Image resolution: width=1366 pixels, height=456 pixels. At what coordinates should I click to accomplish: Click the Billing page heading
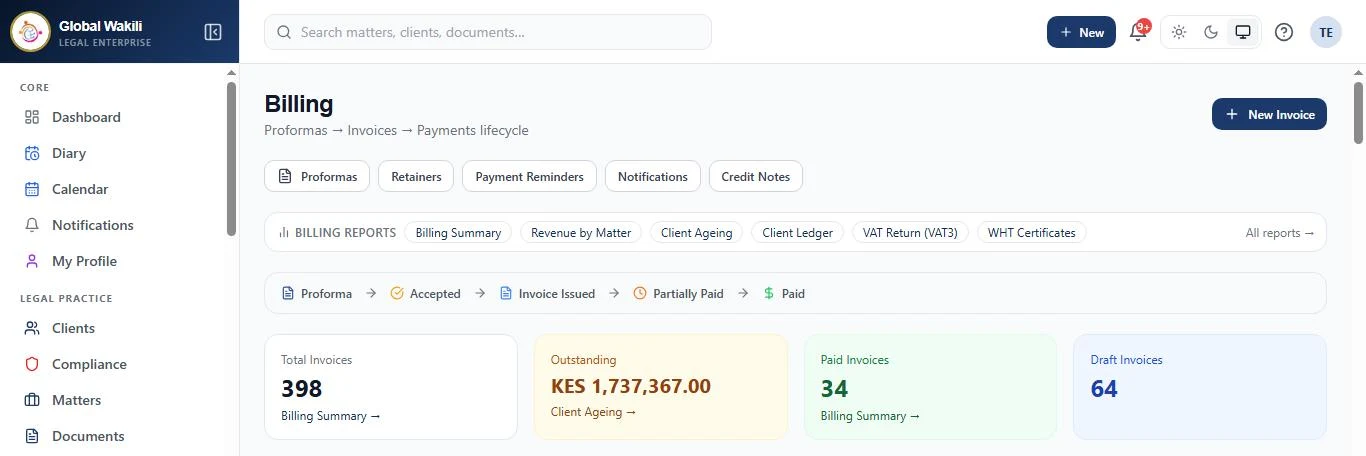click(x=299, y=104)
